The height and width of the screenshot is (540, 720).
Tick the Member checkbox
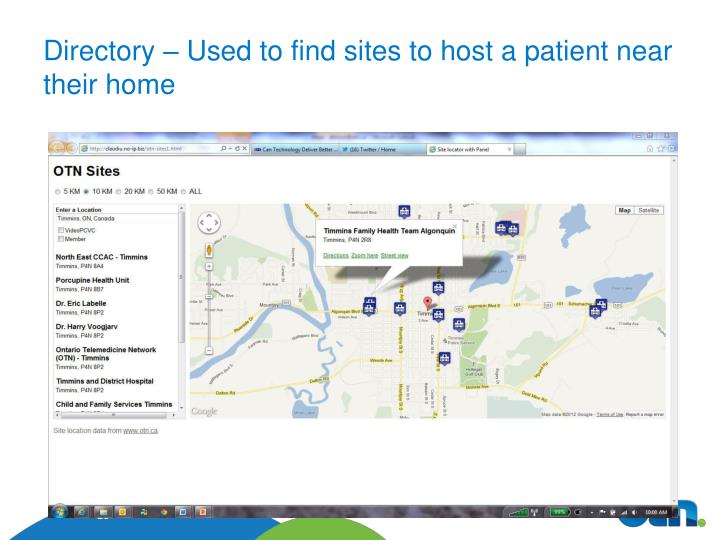click(x=61, y=239)
